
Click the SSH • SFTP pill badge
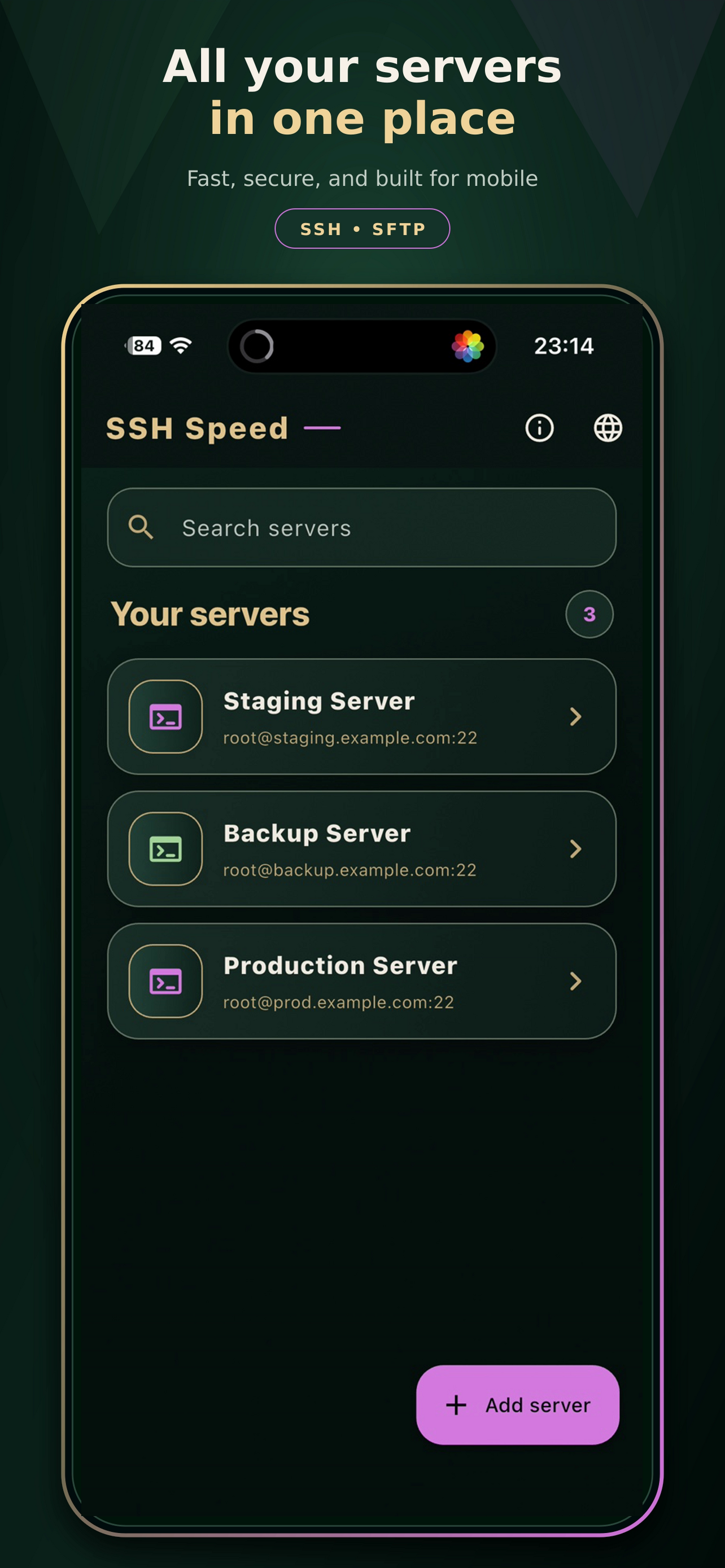(362, 229)
